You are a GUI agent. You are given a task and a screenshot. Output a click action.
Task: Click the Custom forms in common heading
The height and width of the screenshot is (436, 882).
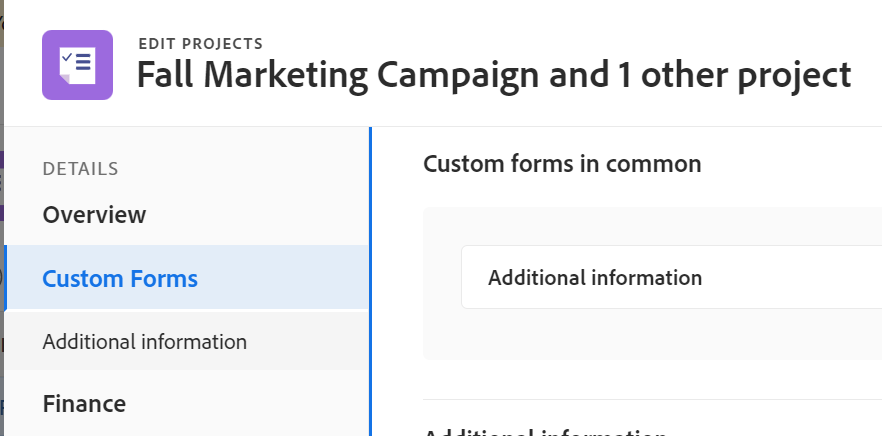tap(562, 163)
